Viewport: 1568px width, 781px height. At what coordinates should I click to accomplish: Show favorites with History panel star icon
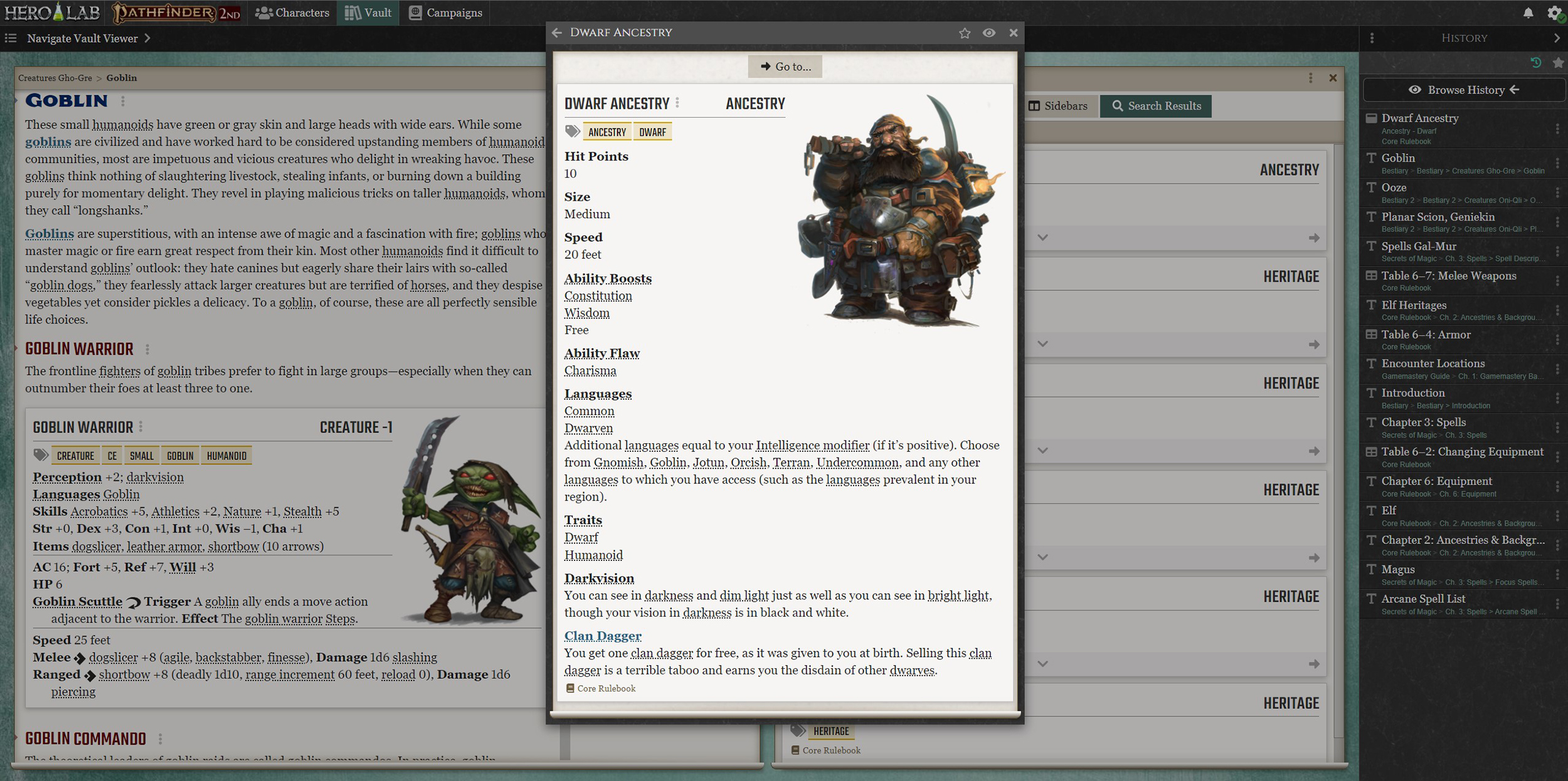coord(1558,63)
